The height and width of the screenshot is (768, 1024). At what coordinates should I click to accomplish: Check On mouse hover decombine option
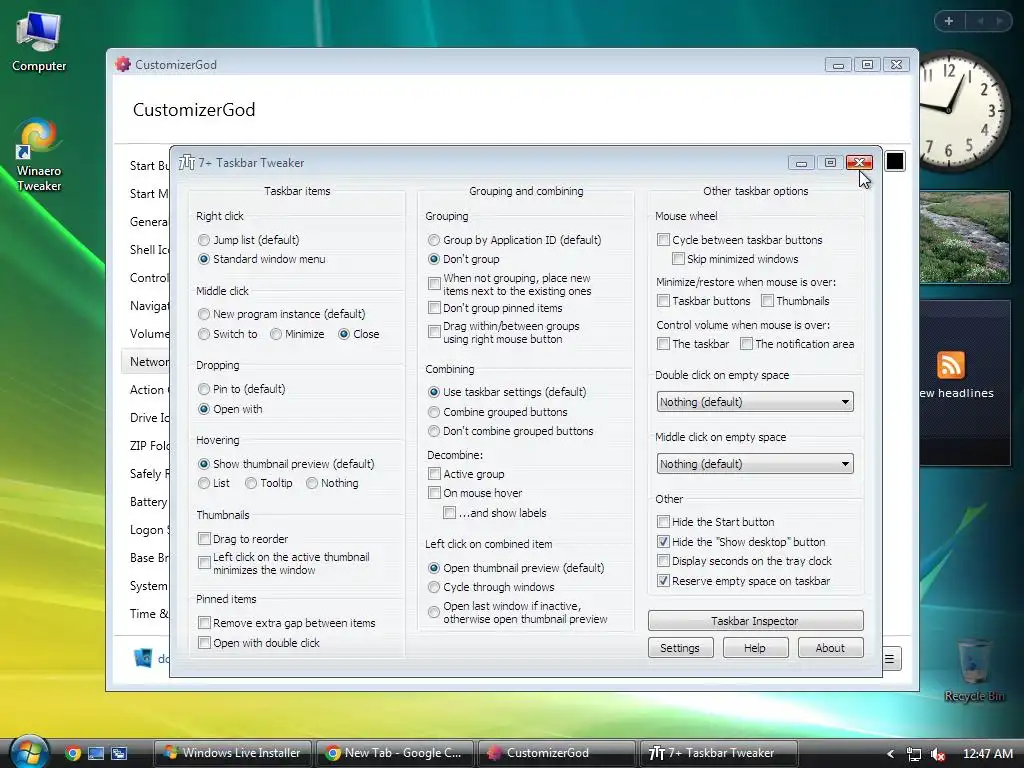pos(475,493)
